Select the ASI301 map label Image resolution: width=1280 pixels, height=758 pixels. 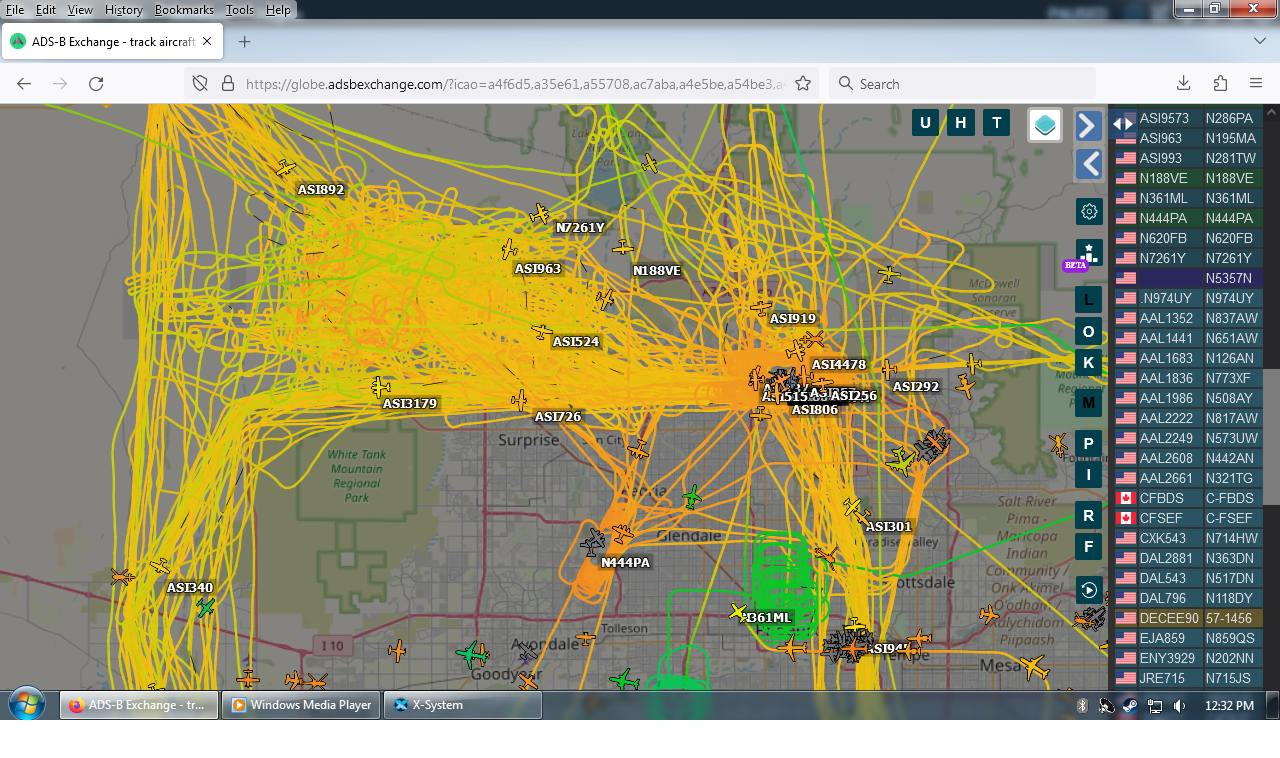tap(889, 527)
